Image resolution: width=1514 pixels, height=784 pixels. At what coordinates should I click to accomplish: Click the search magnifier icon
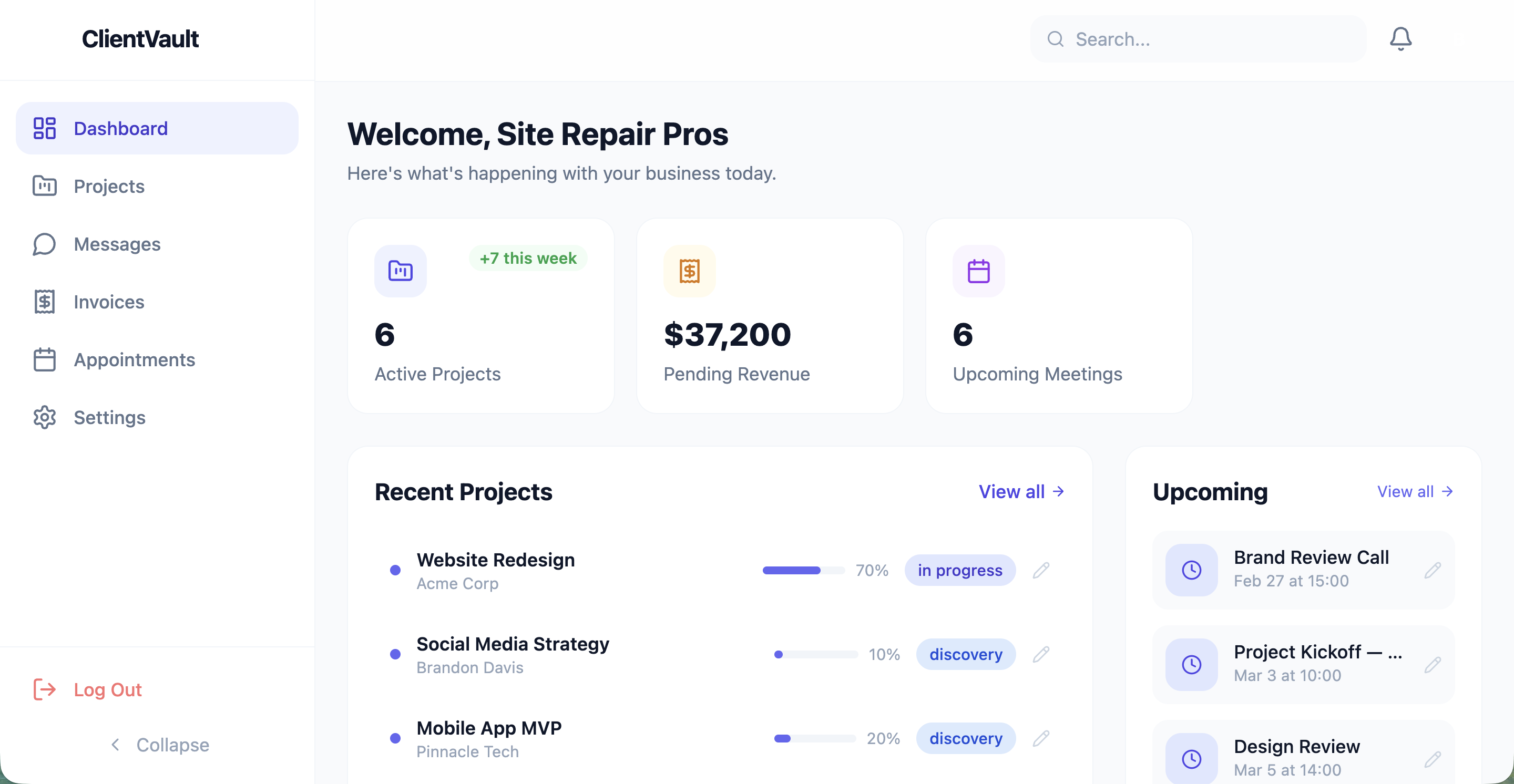(x=1056, y=39)
